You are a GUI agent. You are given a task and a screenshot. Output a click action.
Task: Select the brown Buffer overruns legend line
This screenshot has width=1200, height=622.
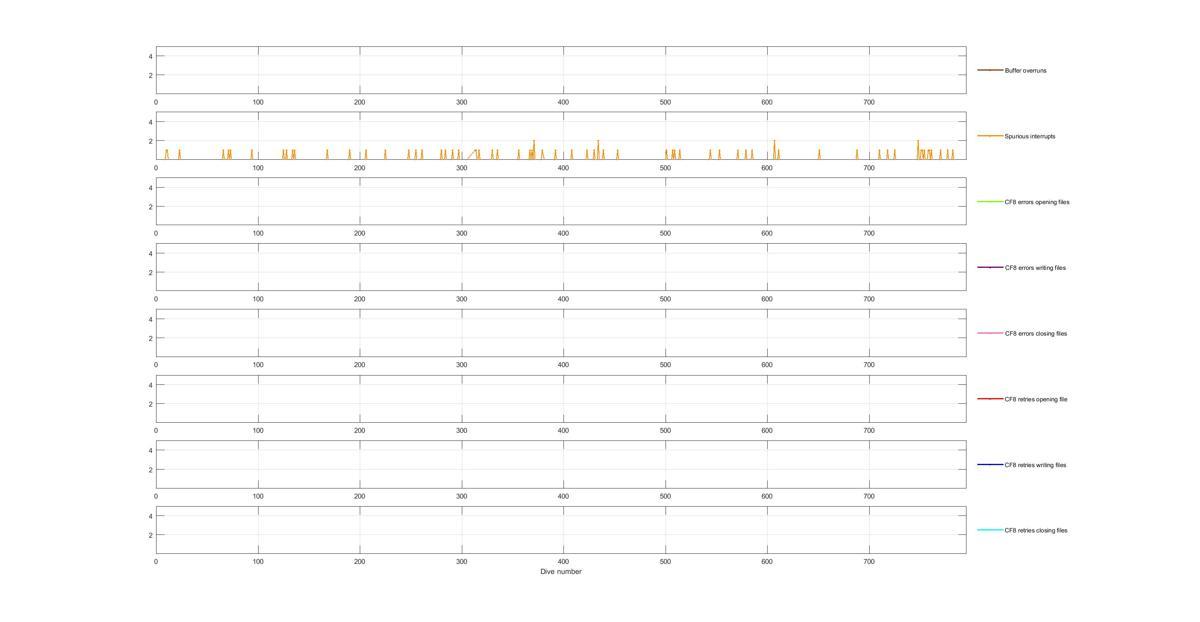[990, 70]
